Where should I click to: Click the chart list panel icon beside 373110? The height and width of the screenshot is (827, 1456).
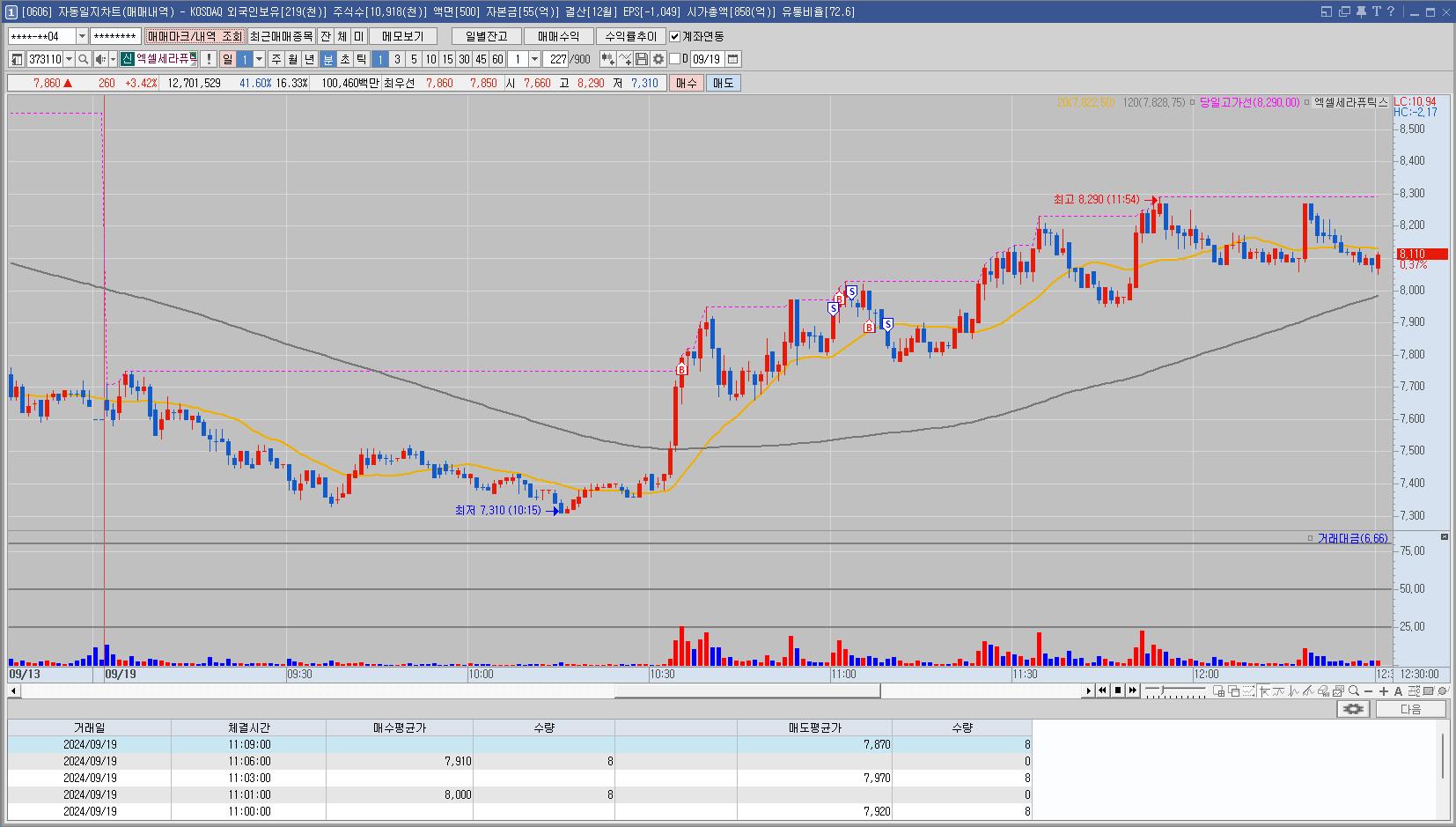[x=17, y=59]
